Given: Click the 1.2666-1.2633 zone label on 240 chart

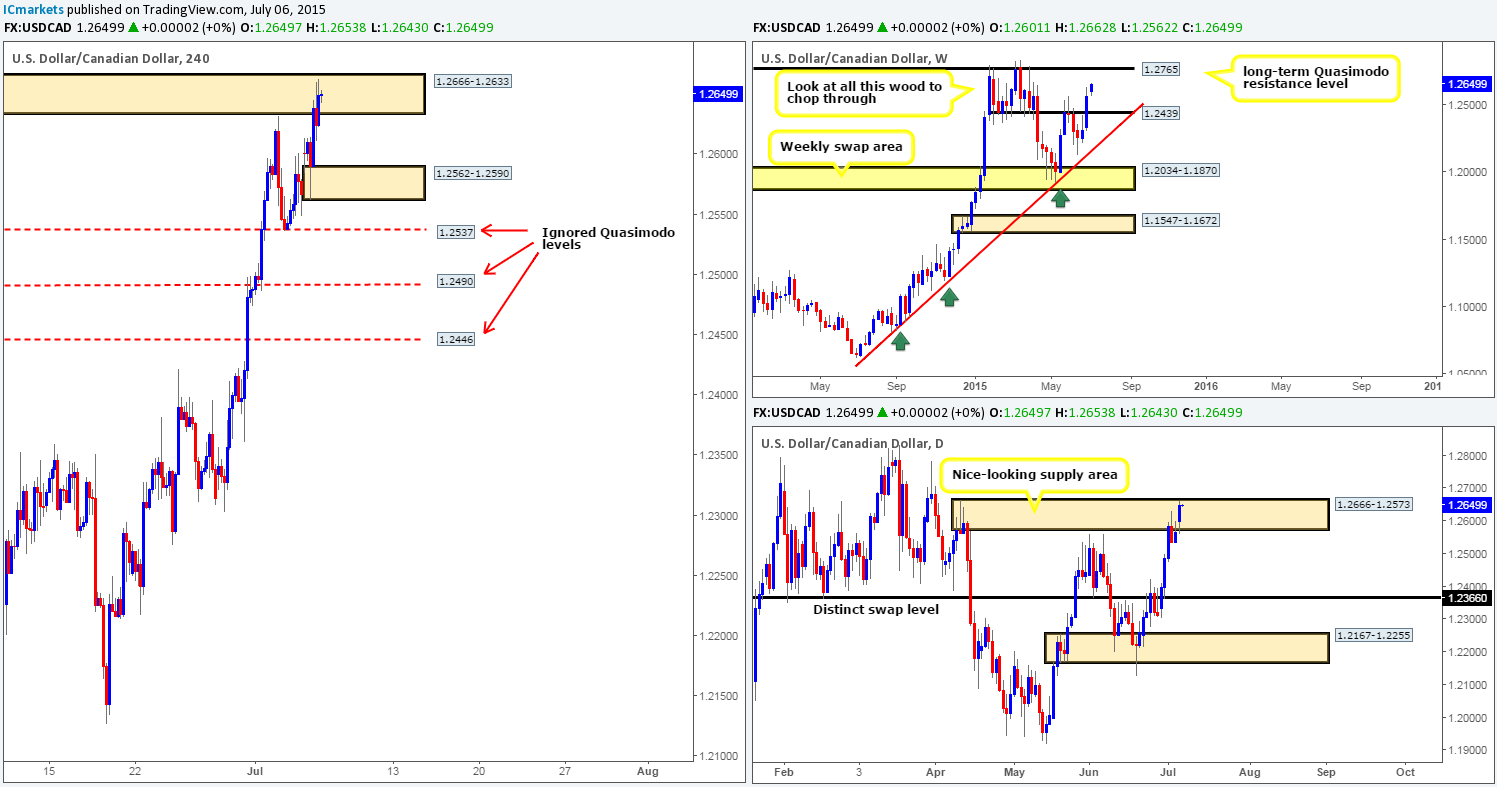Looking at the screenshot, I should [x=473, y=81].
